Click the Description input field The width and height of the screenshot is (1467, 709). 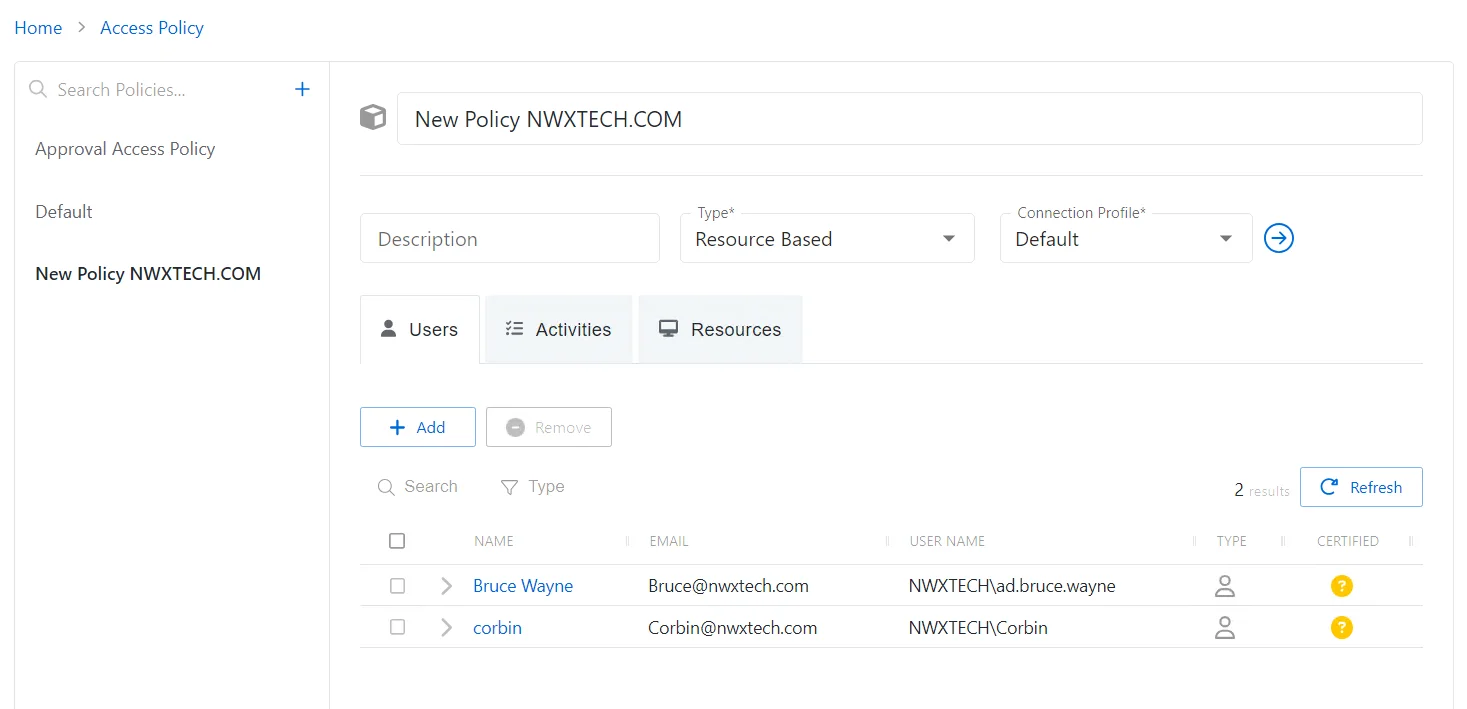(510, 238)
